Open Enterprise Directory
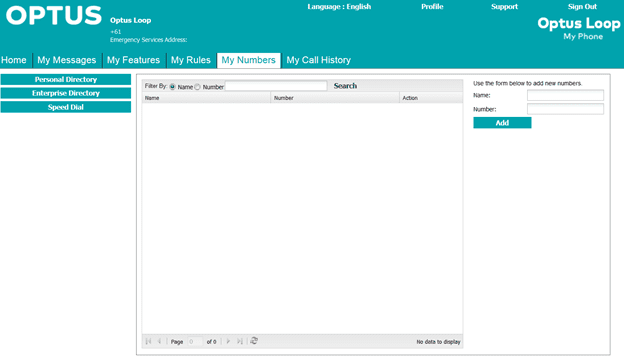 (x=66, y=93)
